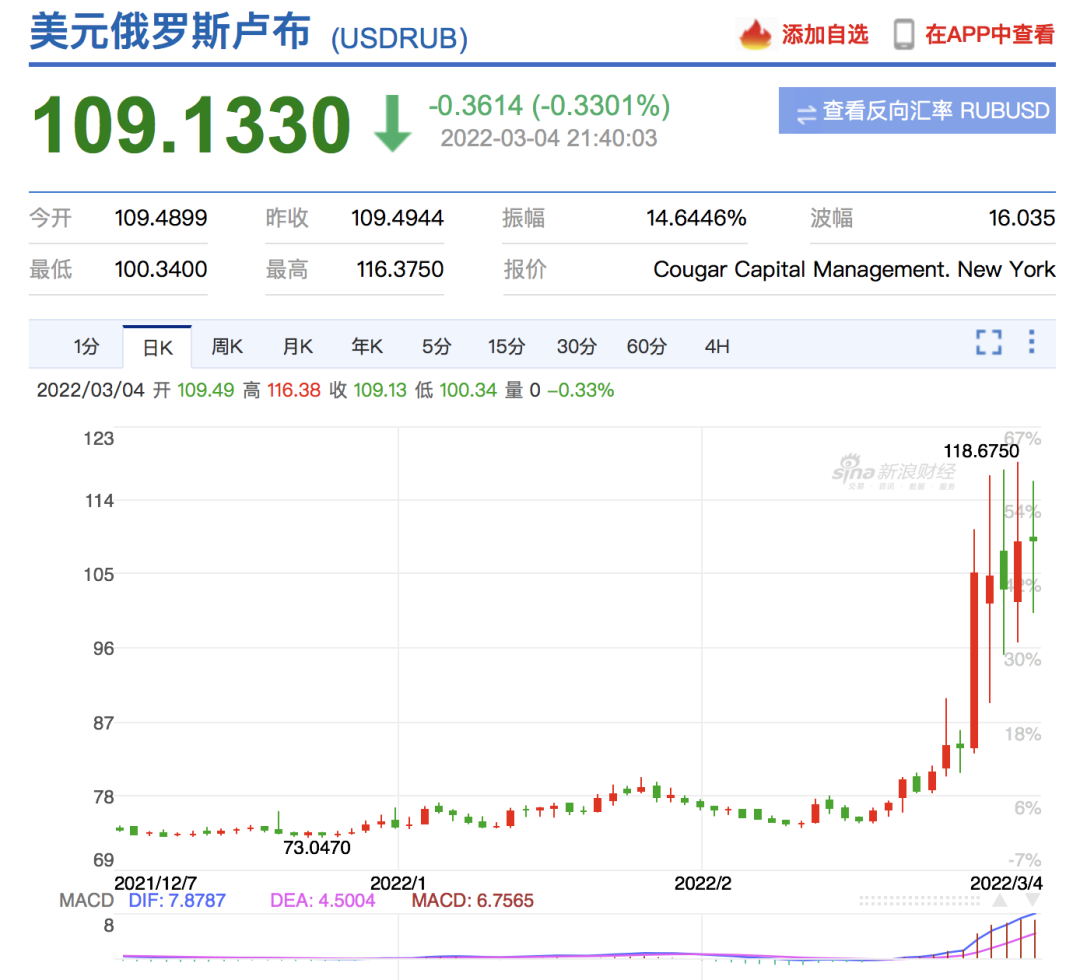
Task: Click the -0.3614 (-0.3301%) change value
Action: (x=549, y=106)
